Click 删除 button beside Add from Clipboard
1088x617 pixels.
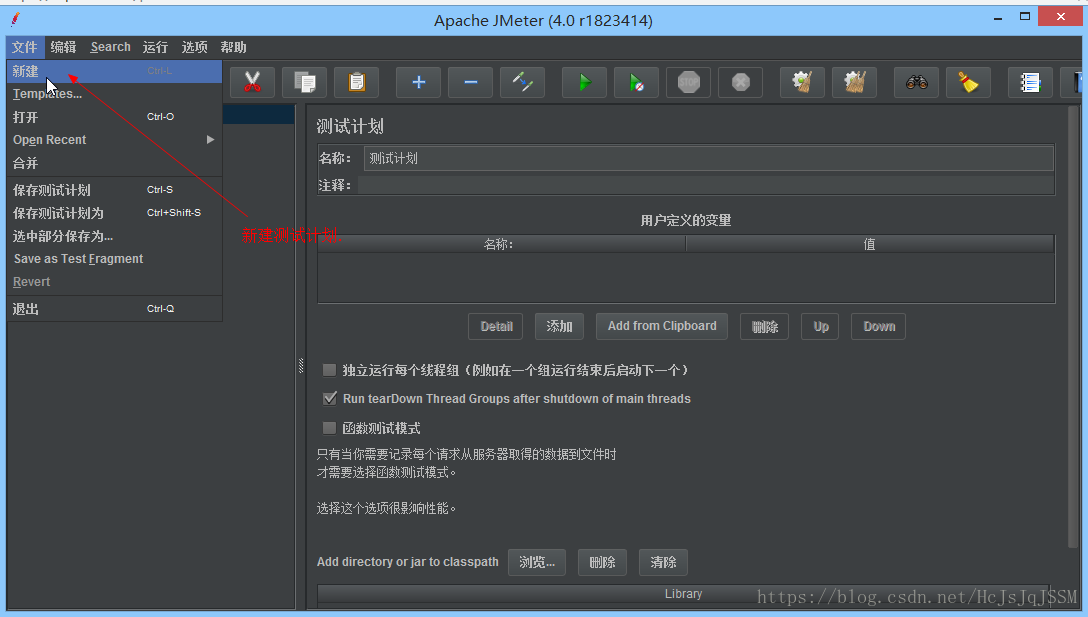765,326
